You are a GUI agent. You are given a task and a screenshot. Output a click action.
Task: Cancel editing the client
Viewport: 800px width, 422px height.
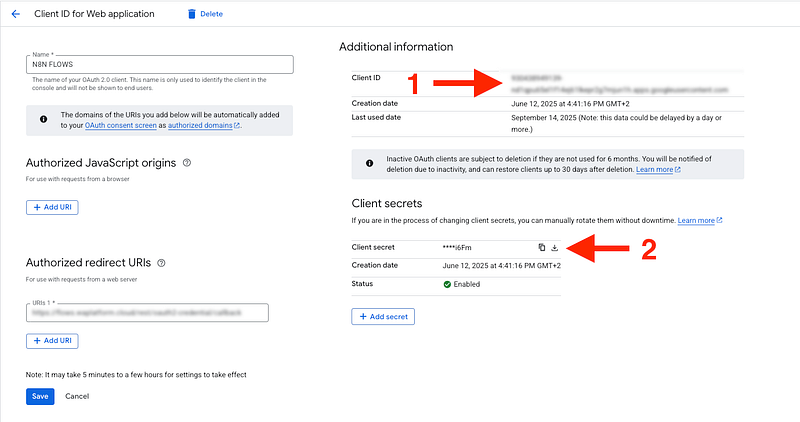[x=77, y=396]
